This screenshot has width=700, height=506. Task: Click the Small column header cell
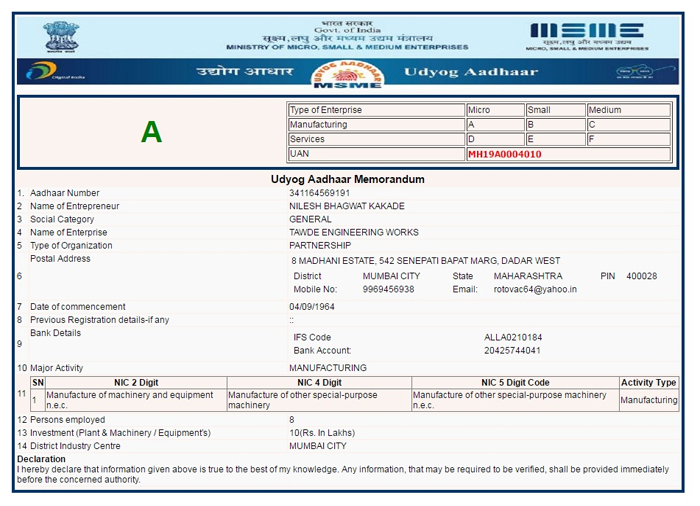click(x=555, y=110)
